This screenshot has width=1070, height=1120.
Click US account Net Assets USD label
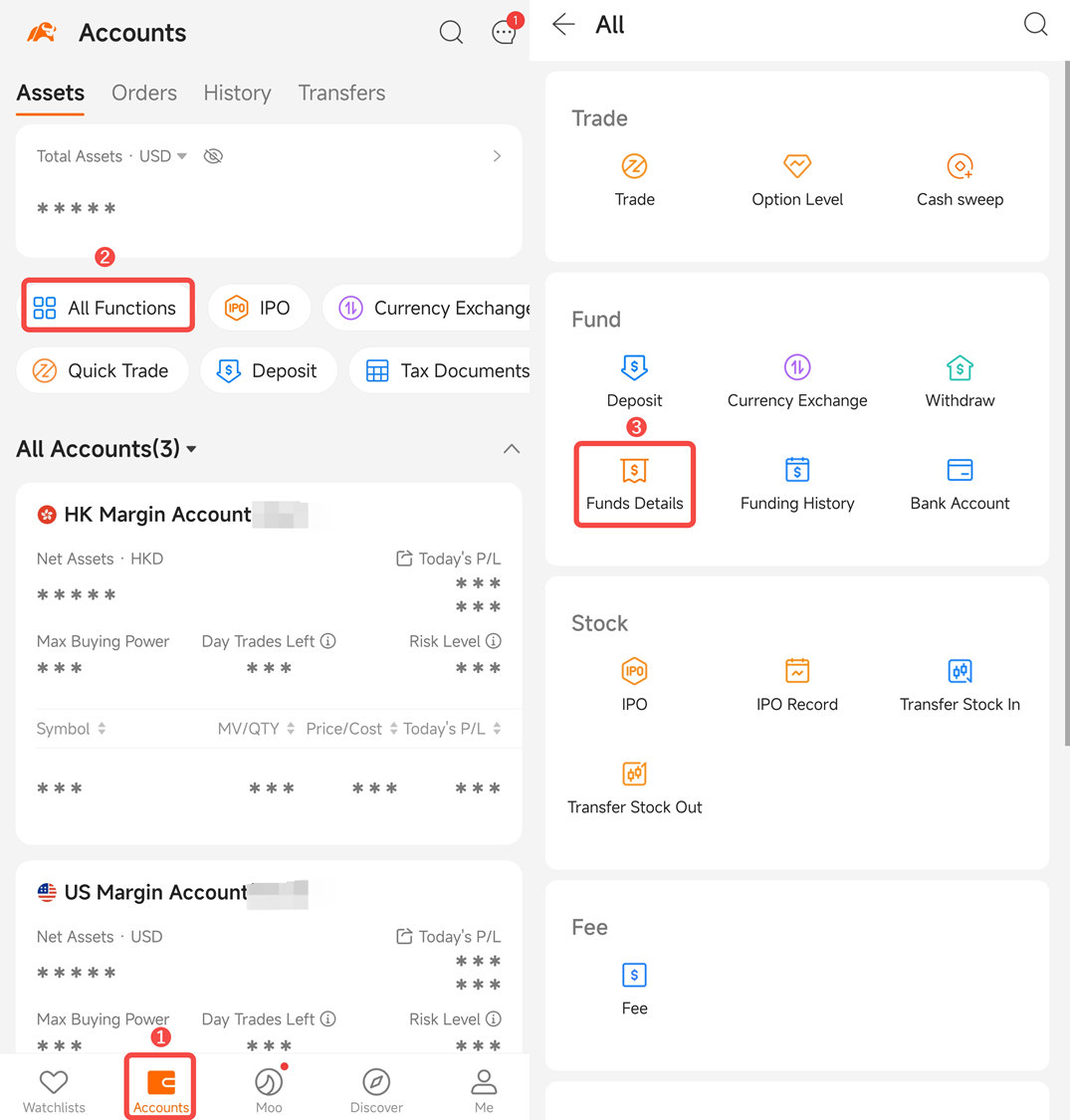click(100, 937)
